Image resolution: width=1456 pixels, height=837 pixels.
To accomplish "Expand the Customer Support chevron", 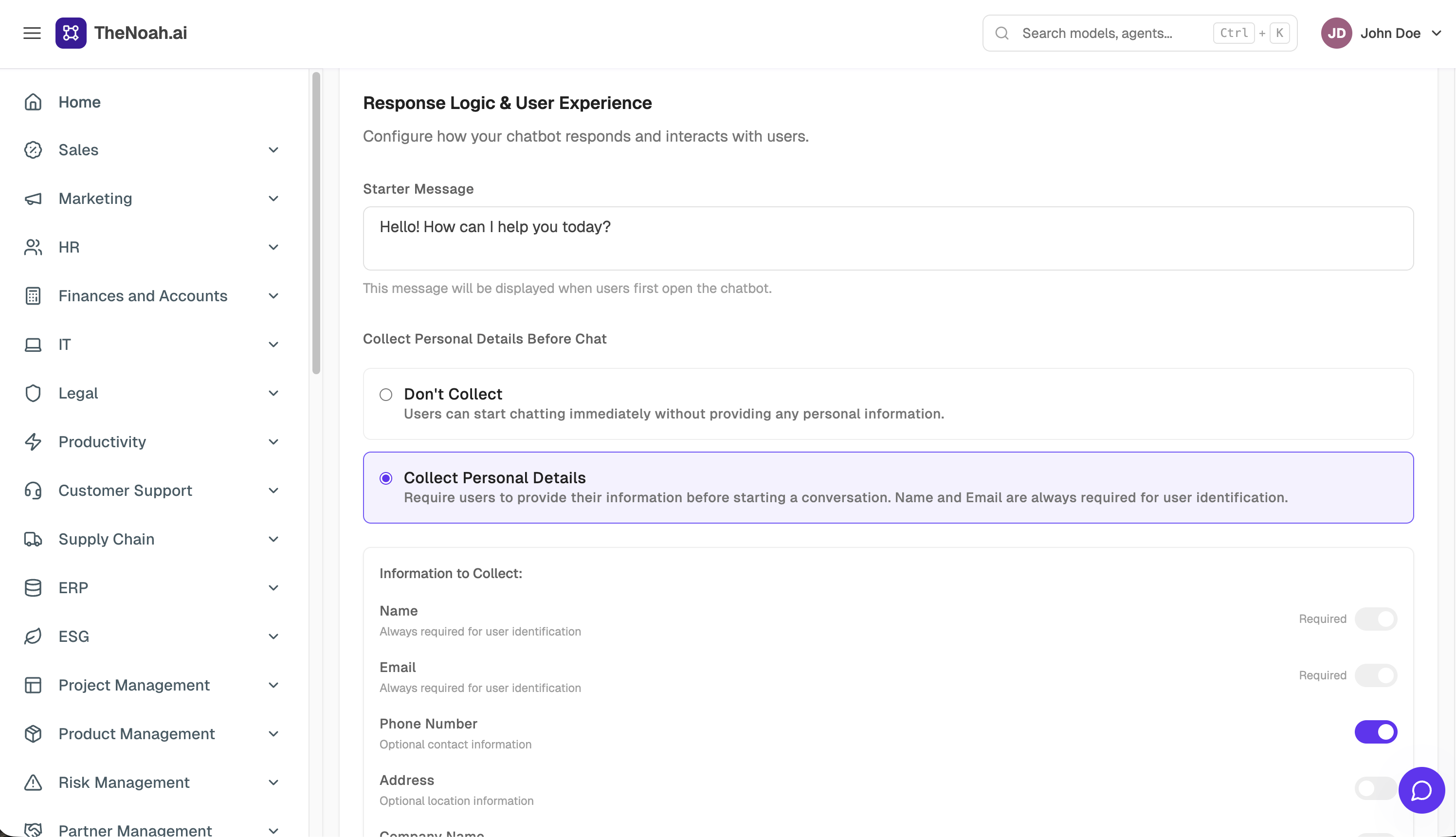I will pos(273,491).
